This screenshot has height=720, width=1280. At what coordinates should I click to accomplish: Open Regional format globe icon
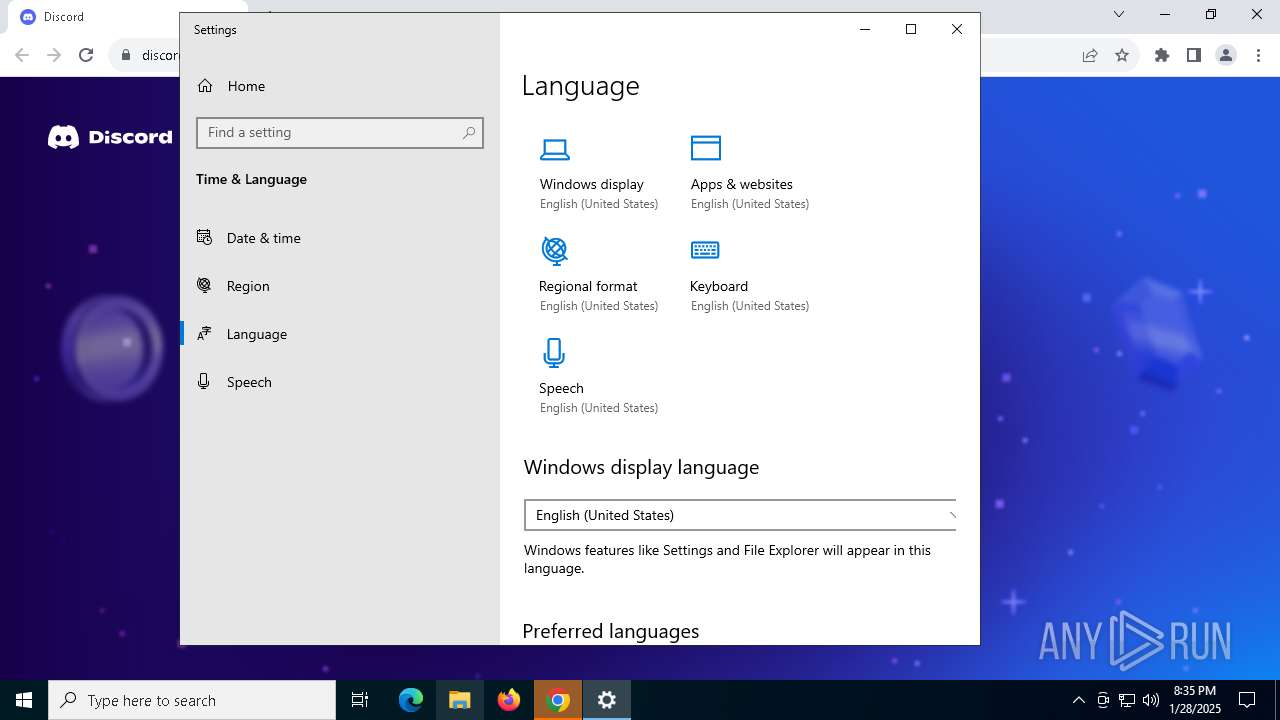554,249
